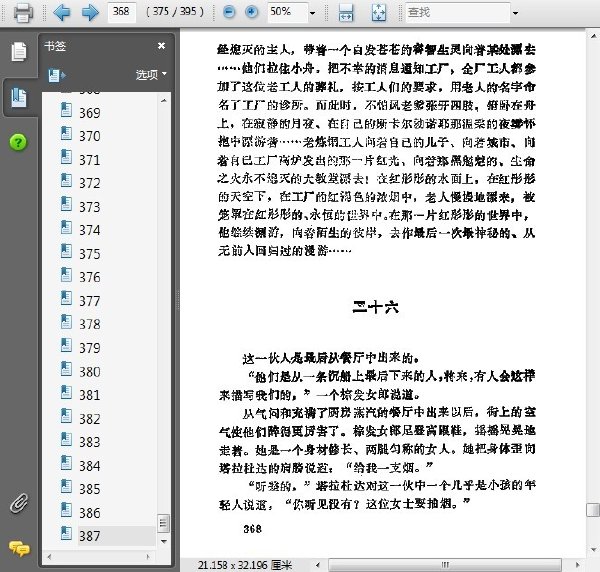Click the fit-page view icon
The image size is (600, 572).
coord(379,12)
